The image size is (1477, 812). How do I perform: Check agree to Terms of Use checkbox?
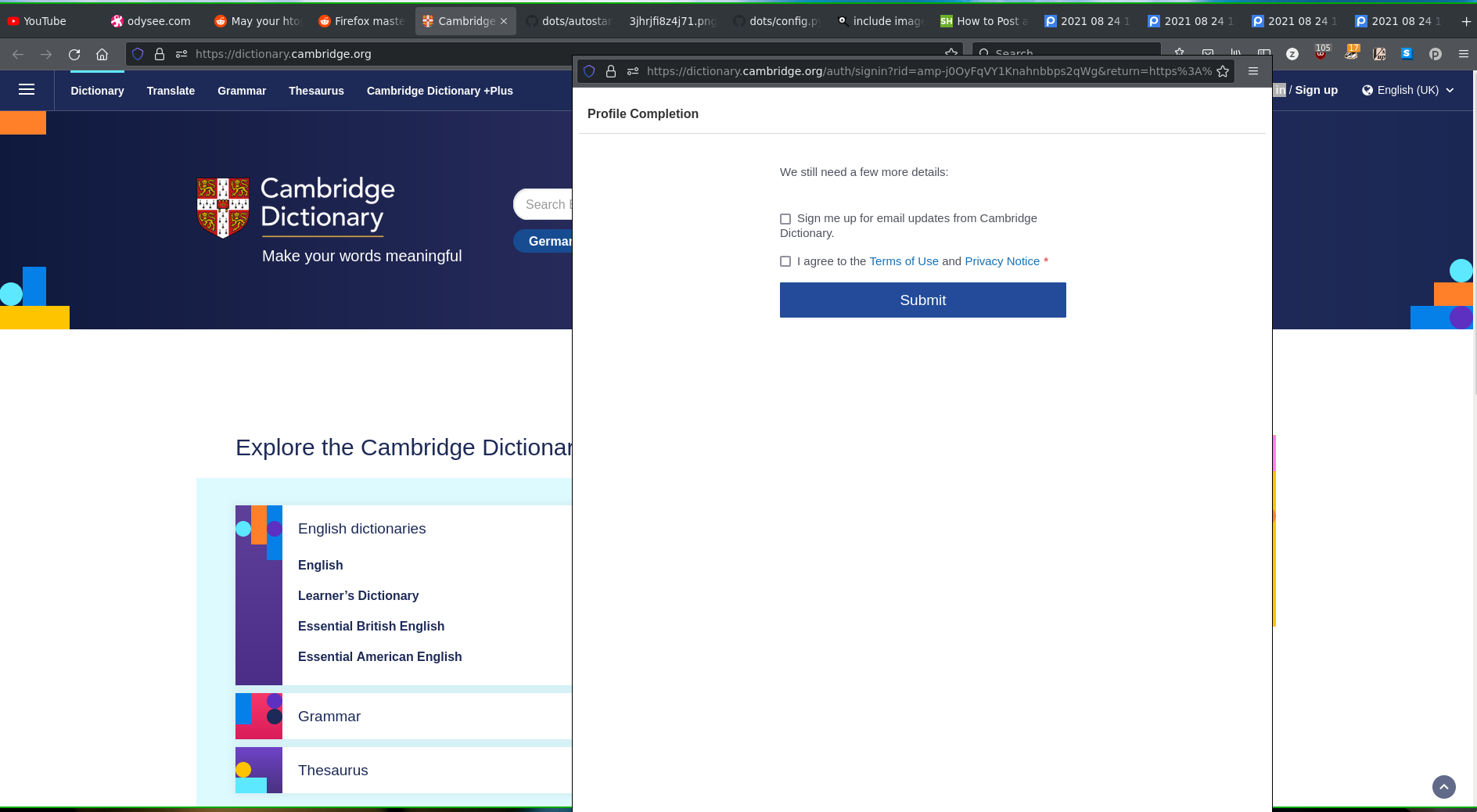click(x=785, y=261)
